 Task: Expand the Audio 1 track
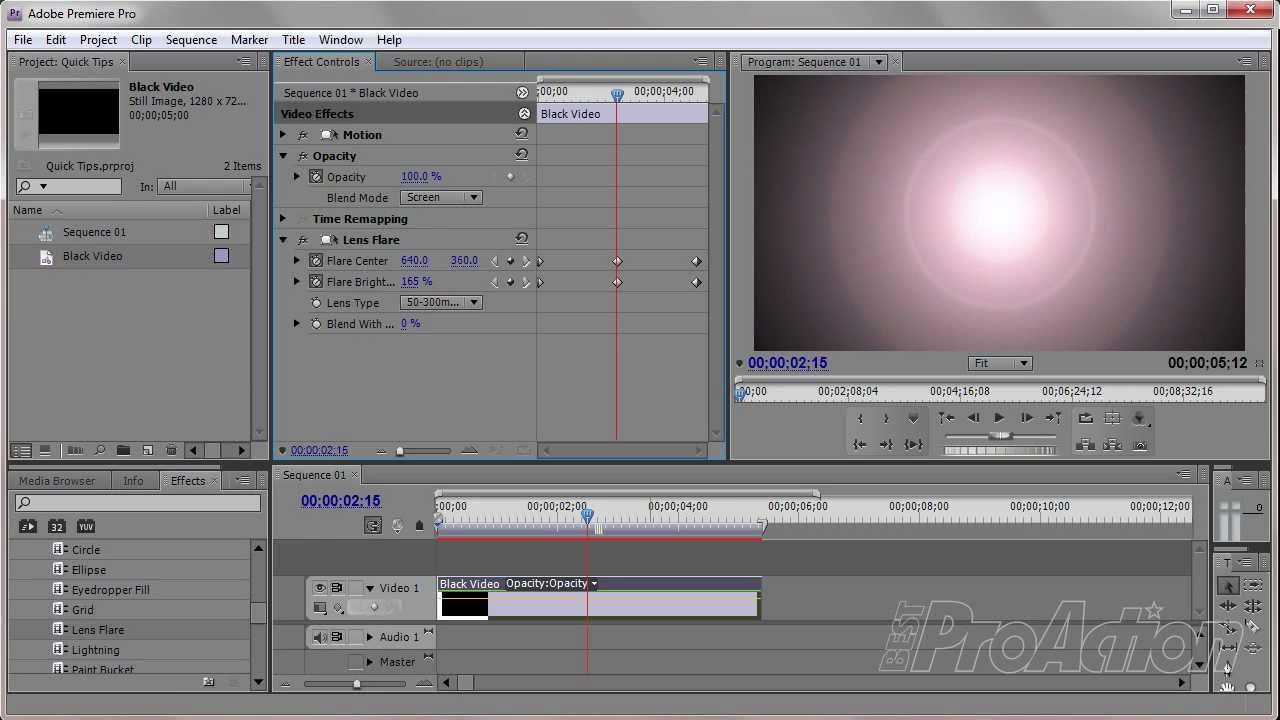(x=370, y=637)
